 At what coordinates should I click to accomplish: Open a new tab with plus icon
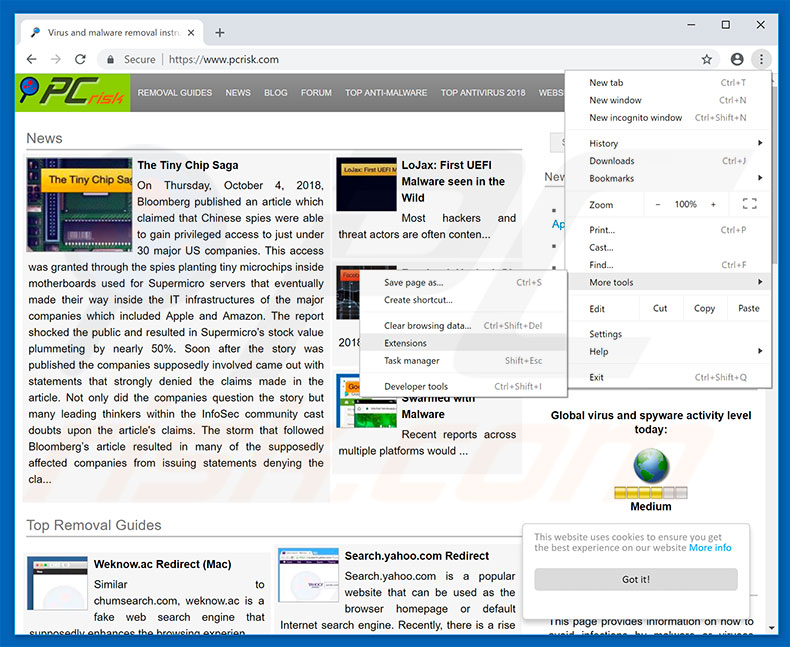[220, 33]
